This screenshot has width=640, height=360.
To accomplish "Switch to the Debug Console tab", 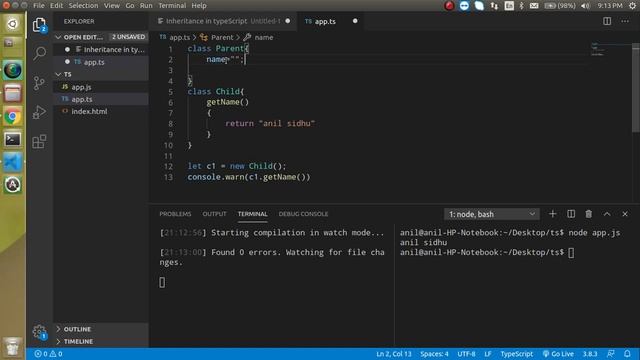I will 303,214.
